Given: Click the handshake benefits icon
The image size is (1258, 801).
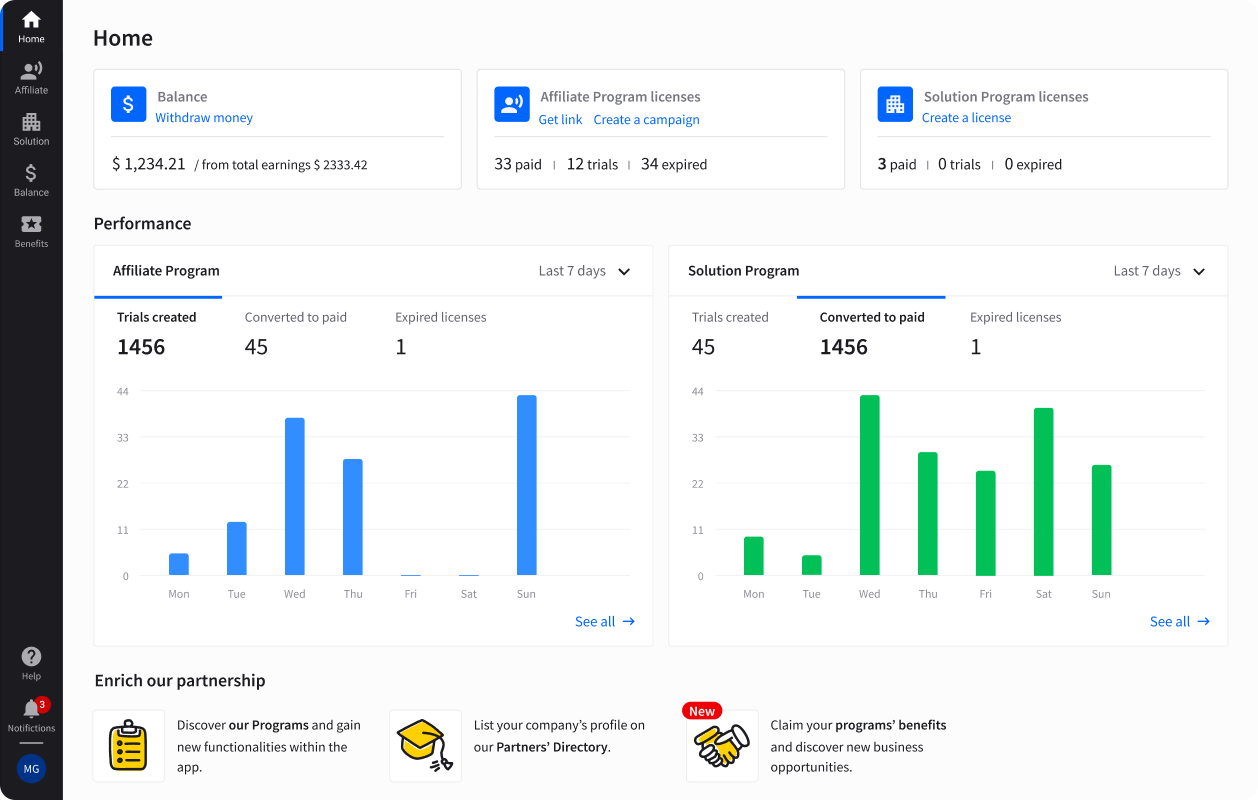Looking at the screenshot, I should pos(721,746).
